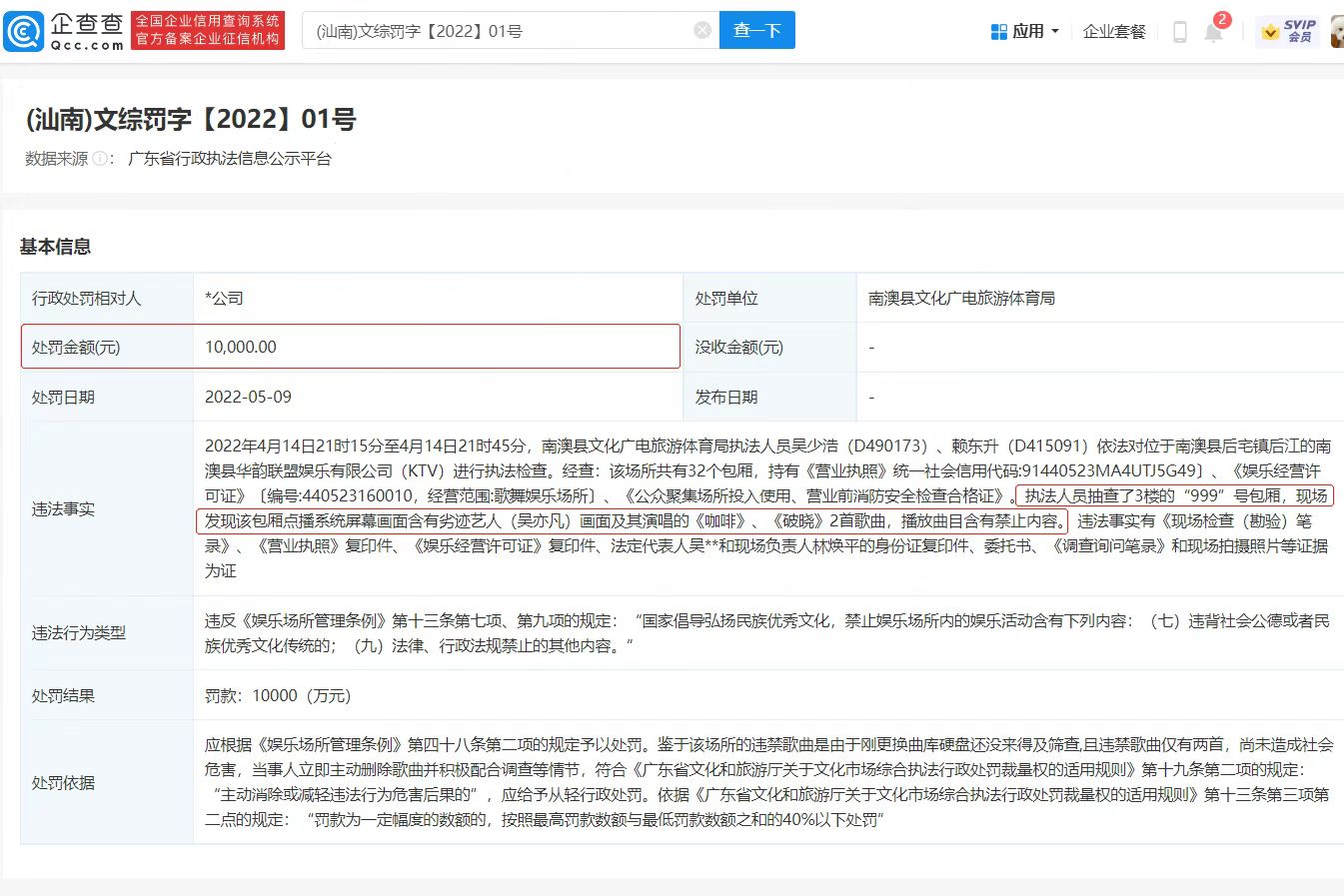
Task: Click the 处罚金额(元) label cell
Action: (107, 348)
